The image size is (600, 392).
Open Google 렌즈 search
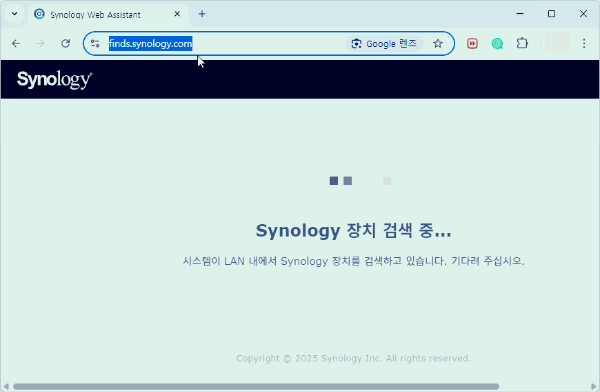[385, 44]
